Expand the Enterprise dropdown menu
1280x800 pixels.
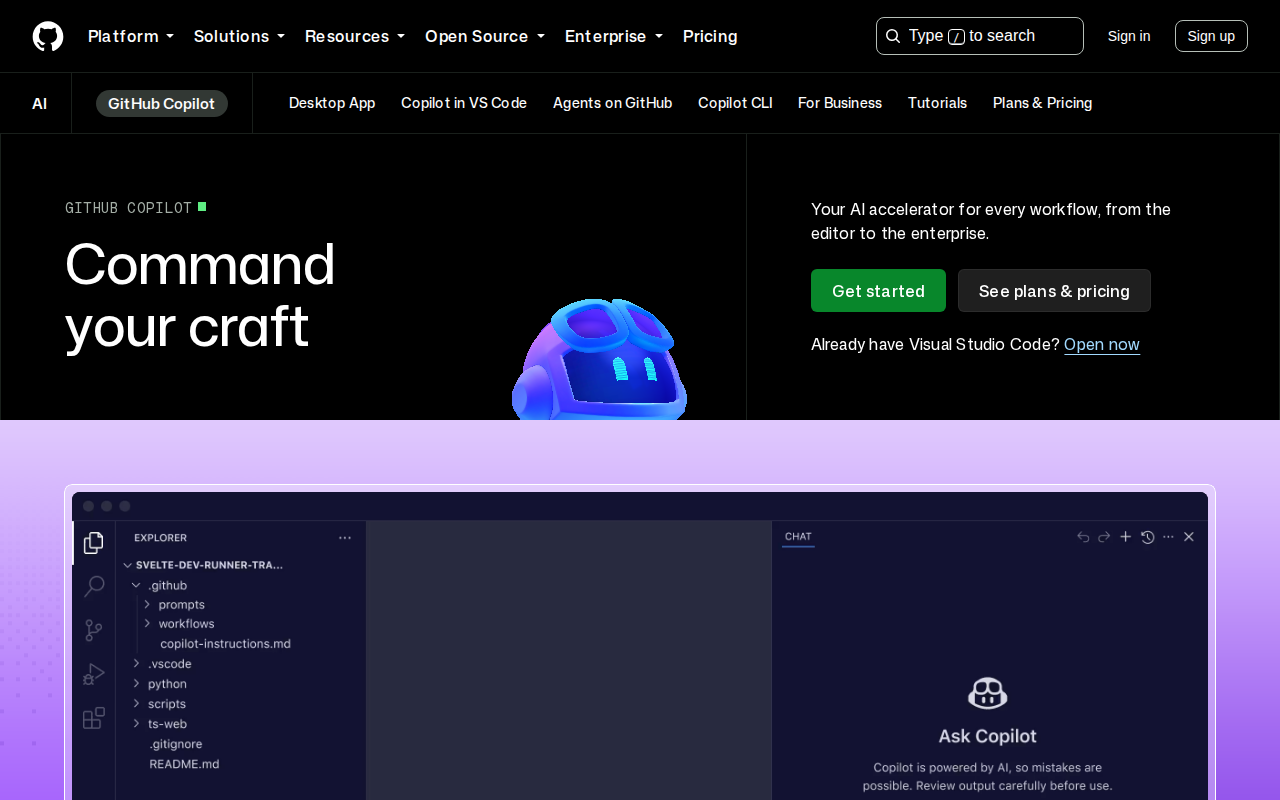pyautogui.click(x=614, y=36)
